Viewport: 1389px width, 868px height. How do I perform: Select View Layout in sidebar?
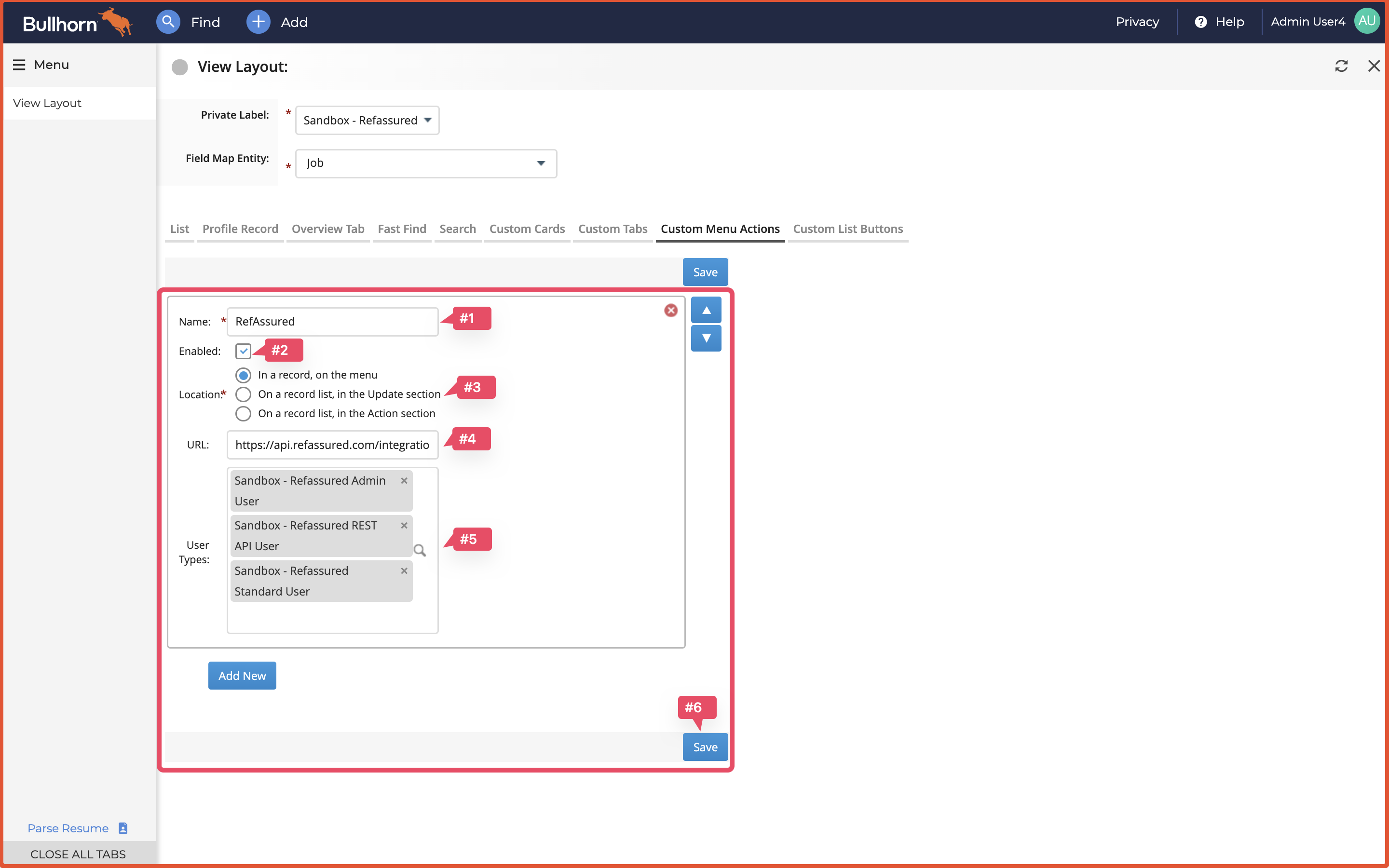[80, 103]
